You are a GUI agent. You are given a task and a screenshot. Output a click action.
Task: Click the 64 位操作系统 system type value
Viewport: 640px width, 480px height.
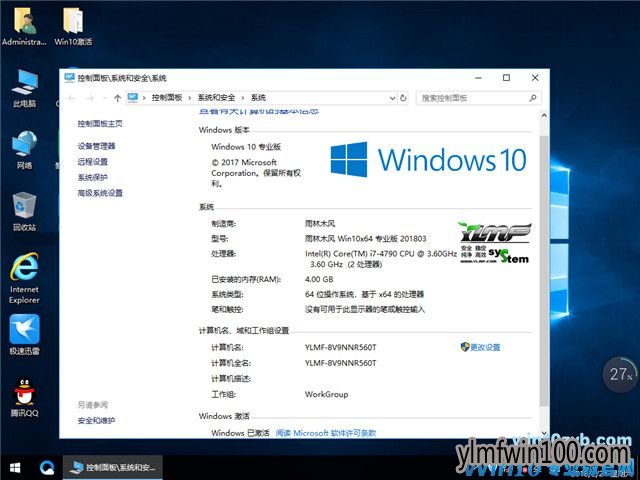click(364, 294)
